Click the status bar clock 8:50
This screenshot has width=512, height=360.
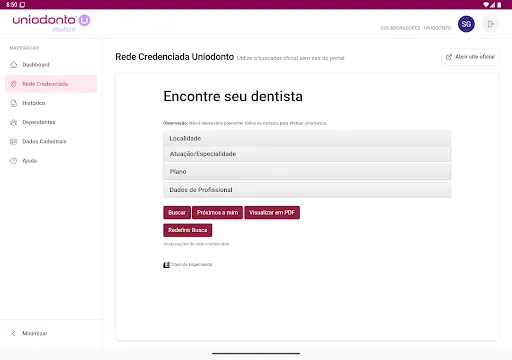(x=12, y=5)
